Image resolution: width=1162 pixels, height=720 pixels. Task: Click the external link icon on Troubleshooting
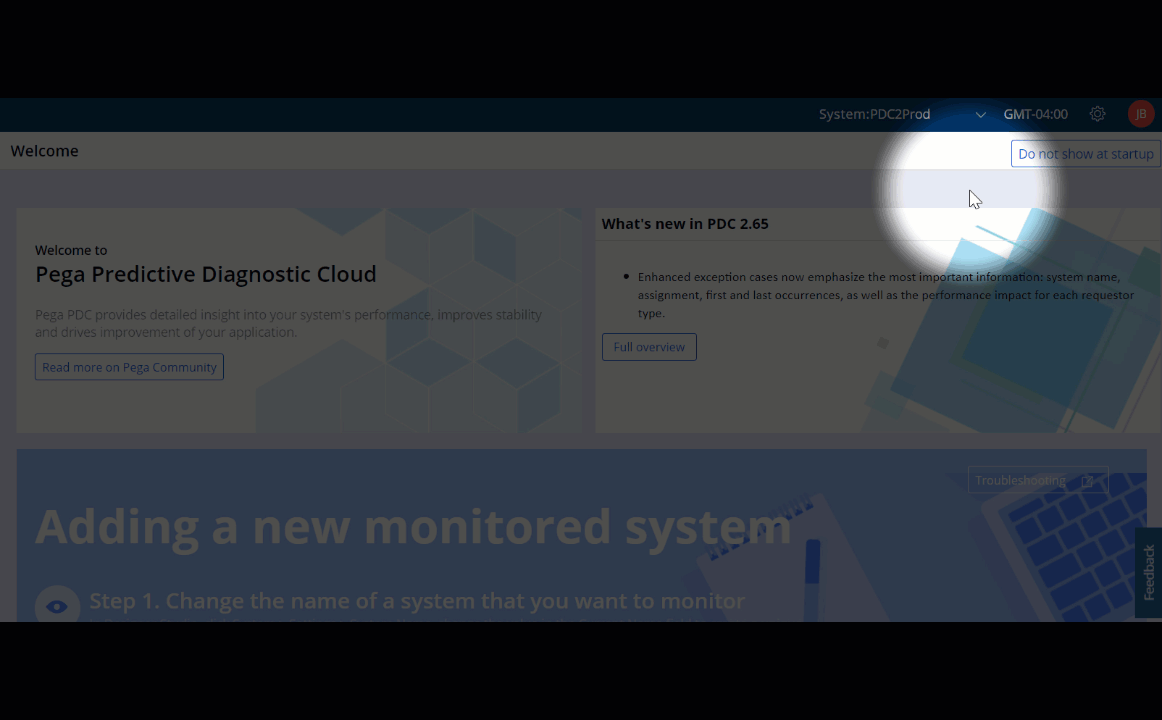1087,481
